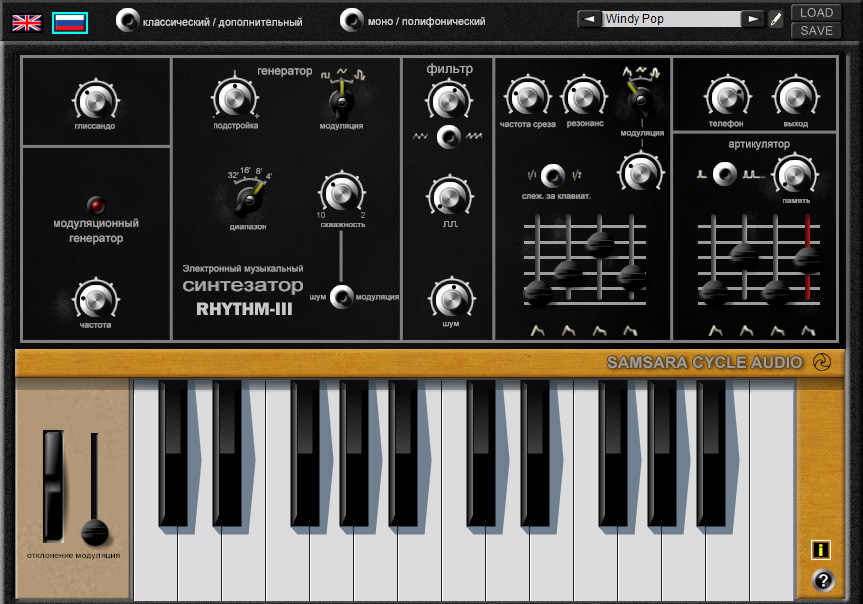
Task: Go to previous preset with left arrow
Action: point(589,19)
